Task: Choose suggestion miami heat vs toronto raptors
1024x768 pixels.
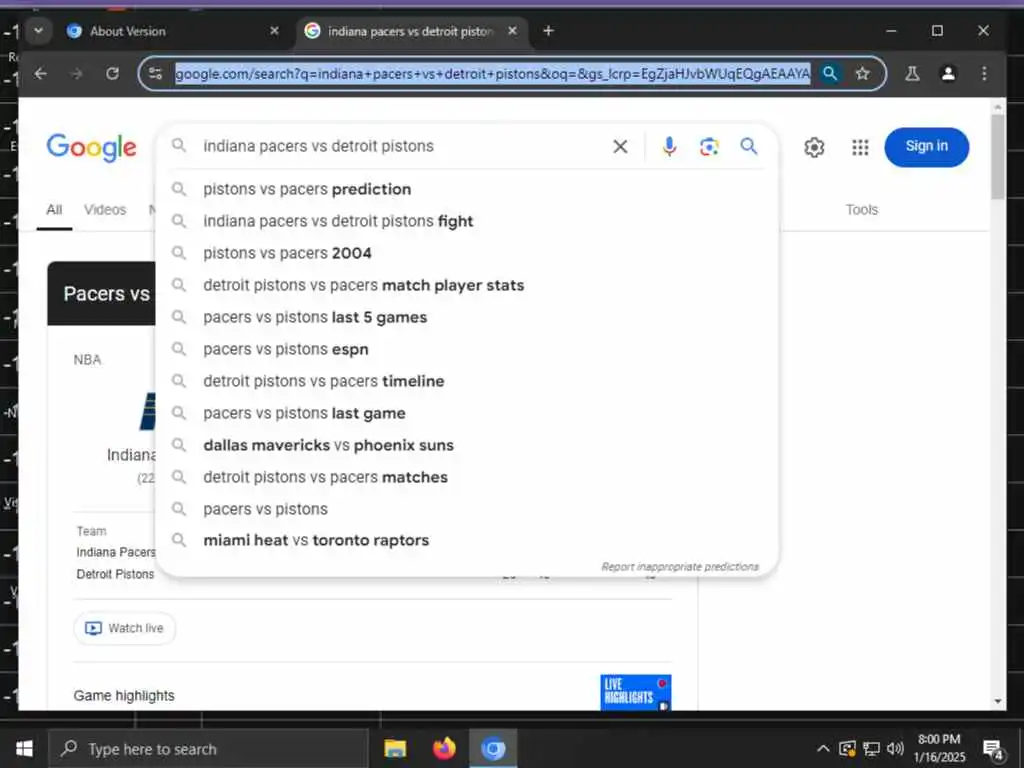Action: [x=467, y=541]
